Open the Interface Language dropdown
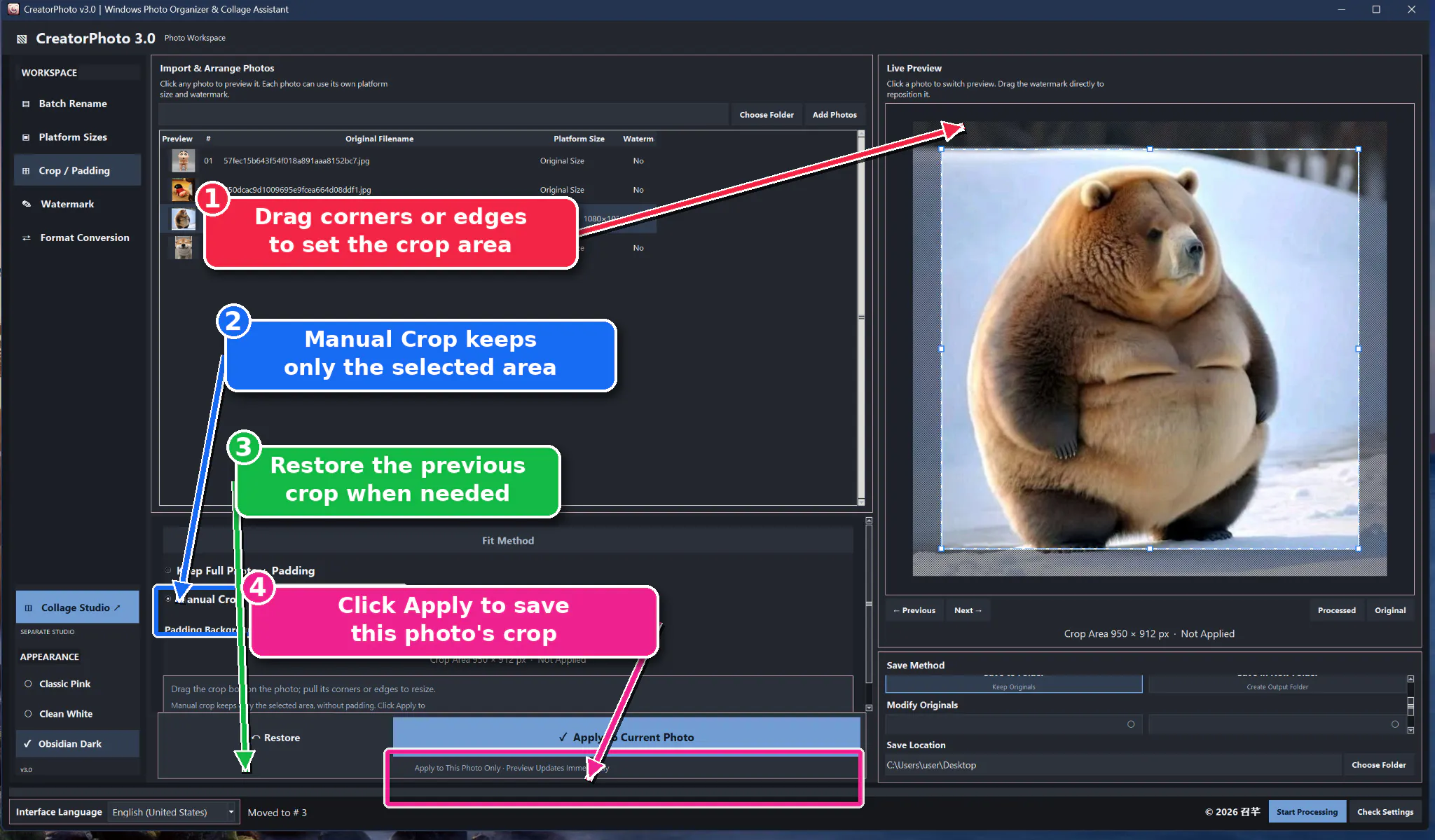Image resolution: width=1435 pixels, height=840 pixels. tap(173, 812)
